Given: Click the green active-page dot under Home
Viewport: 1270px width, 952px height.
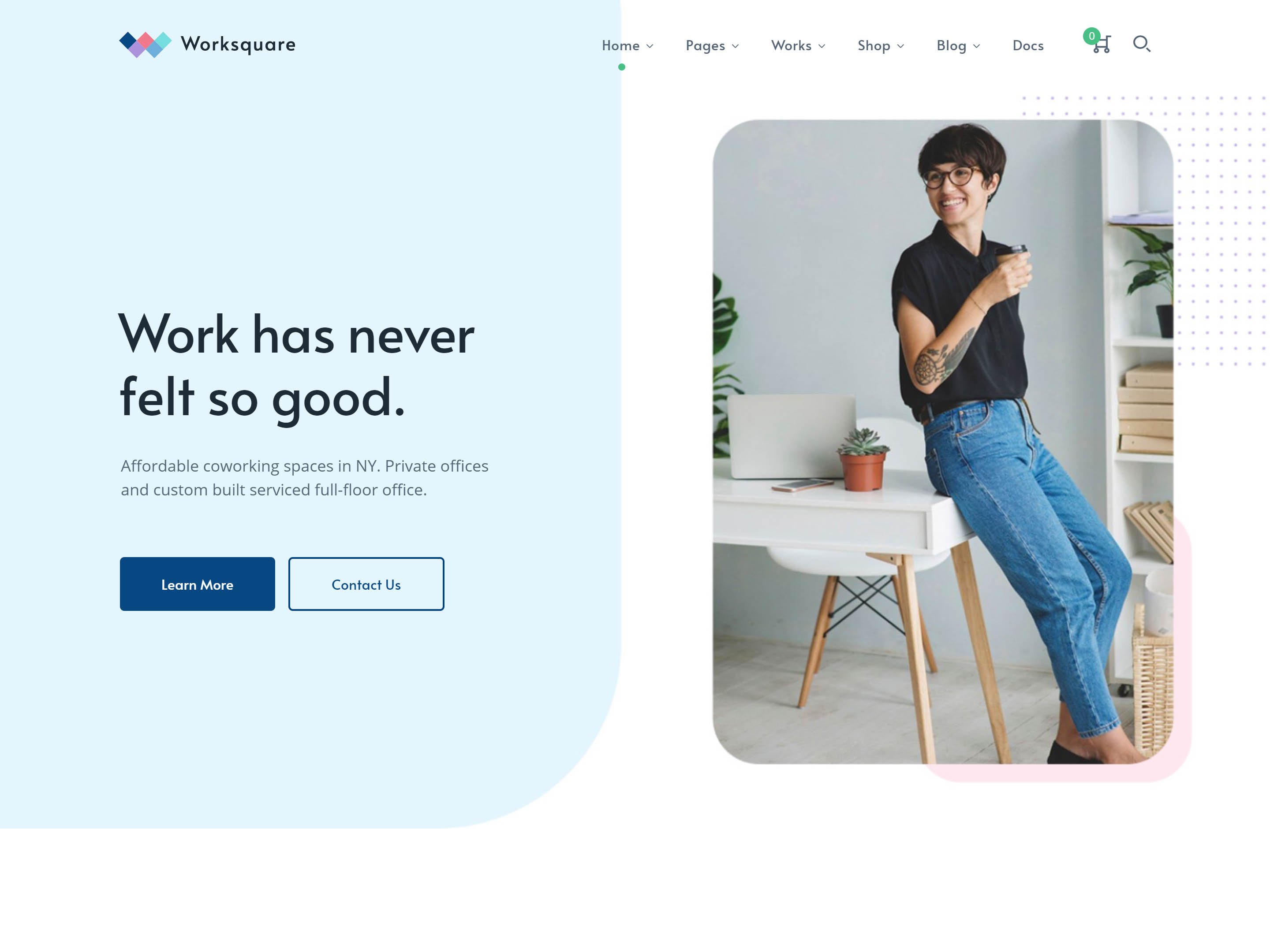Looking at the screenshot, I should click(x=622, y=67).
